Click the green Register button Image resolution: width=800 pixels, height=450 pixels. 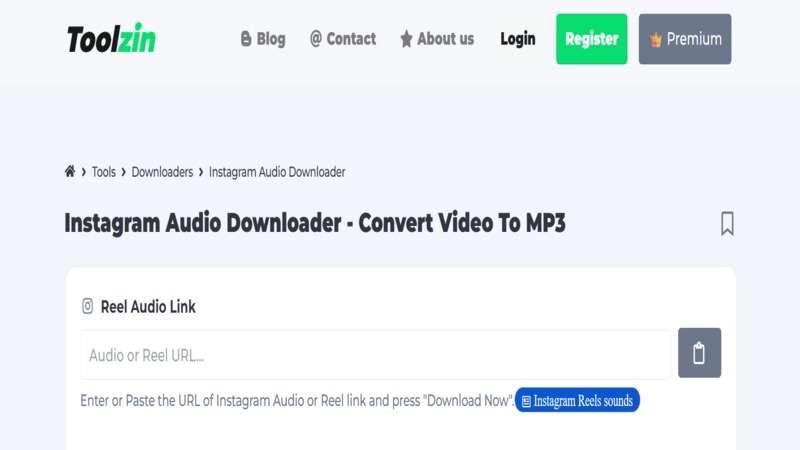(x=591, y=39)
